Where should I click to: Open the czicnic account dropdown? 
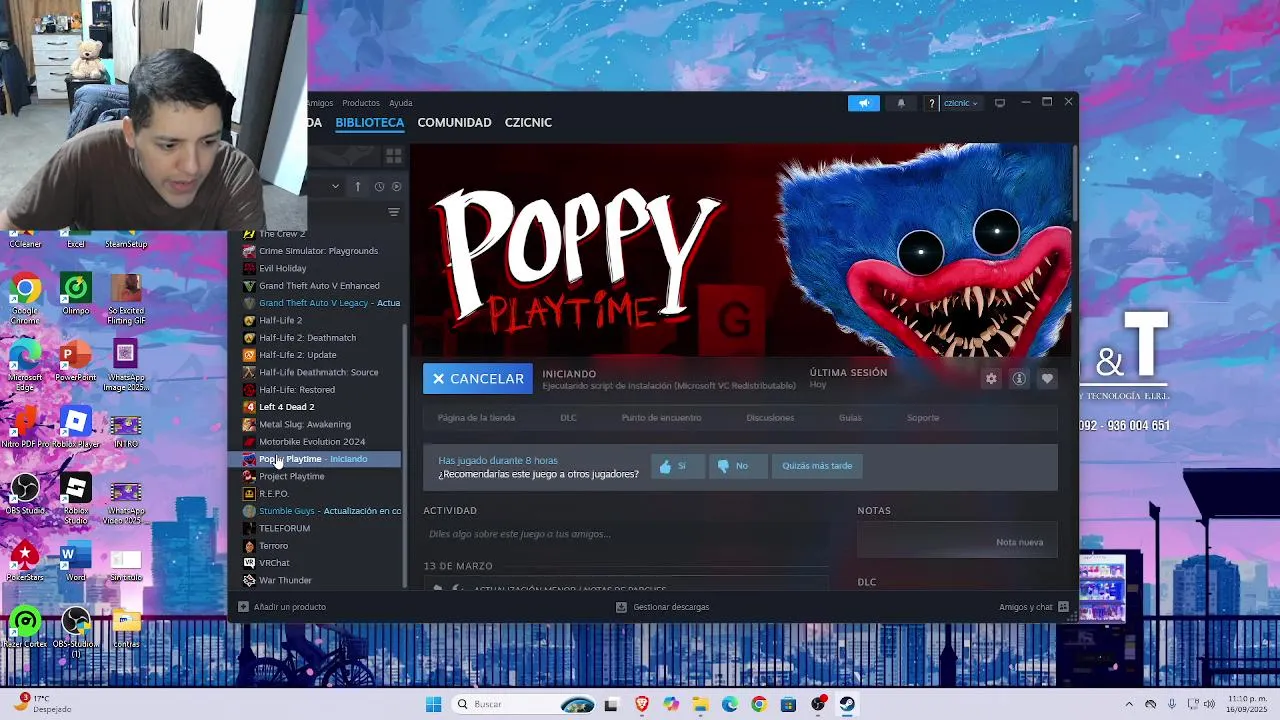click(x=961, y=103)
